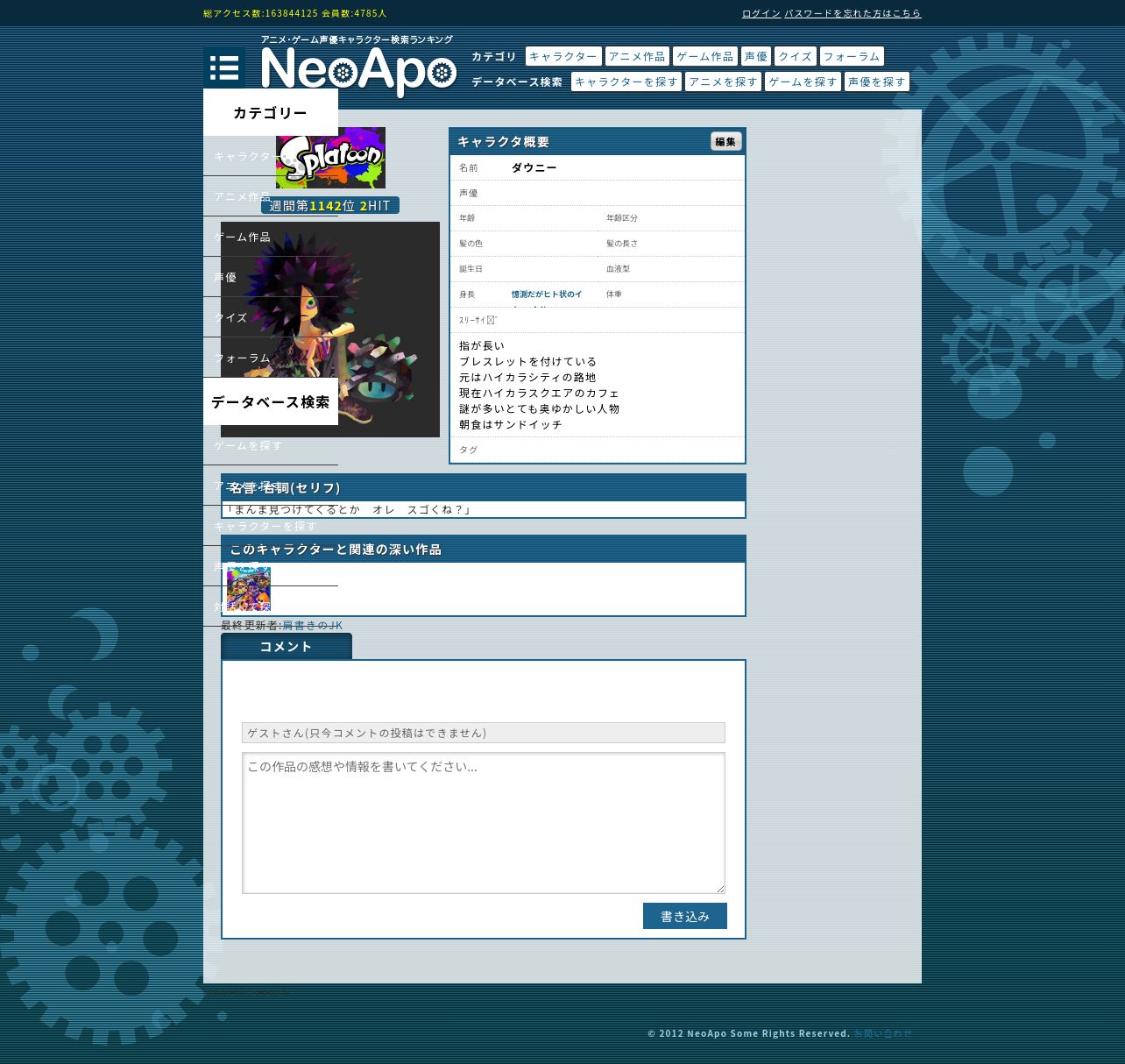This screenshot has width=1125, height=1064.
Task: Click the 年齢区分 field label
Action: point(622,218)
